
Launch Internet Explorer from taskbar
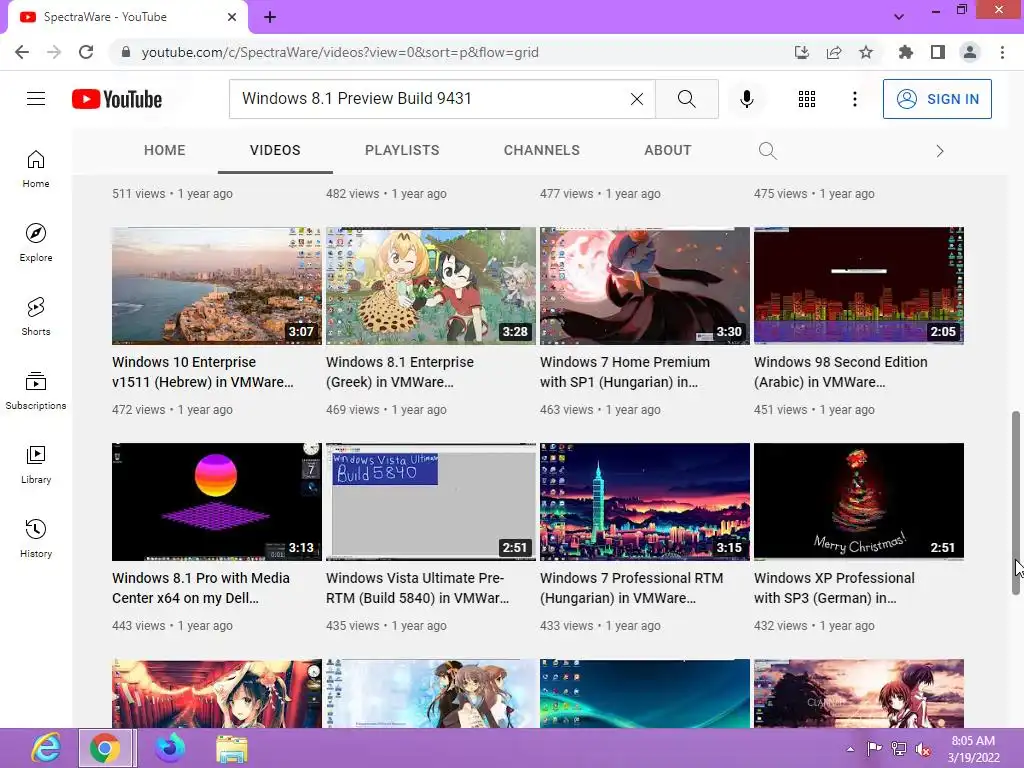point(46,748)
